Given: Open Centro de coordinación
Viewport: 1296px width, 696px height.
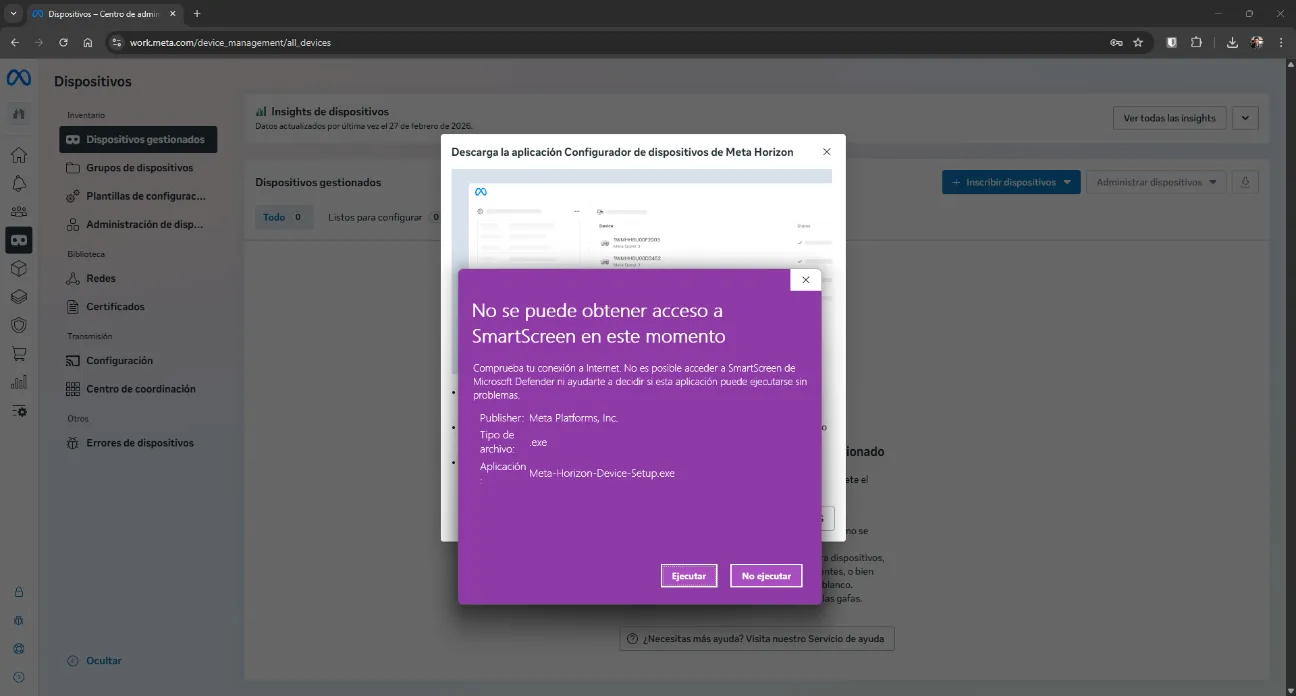Looking at the screenshot, I should tap(138, 389).
